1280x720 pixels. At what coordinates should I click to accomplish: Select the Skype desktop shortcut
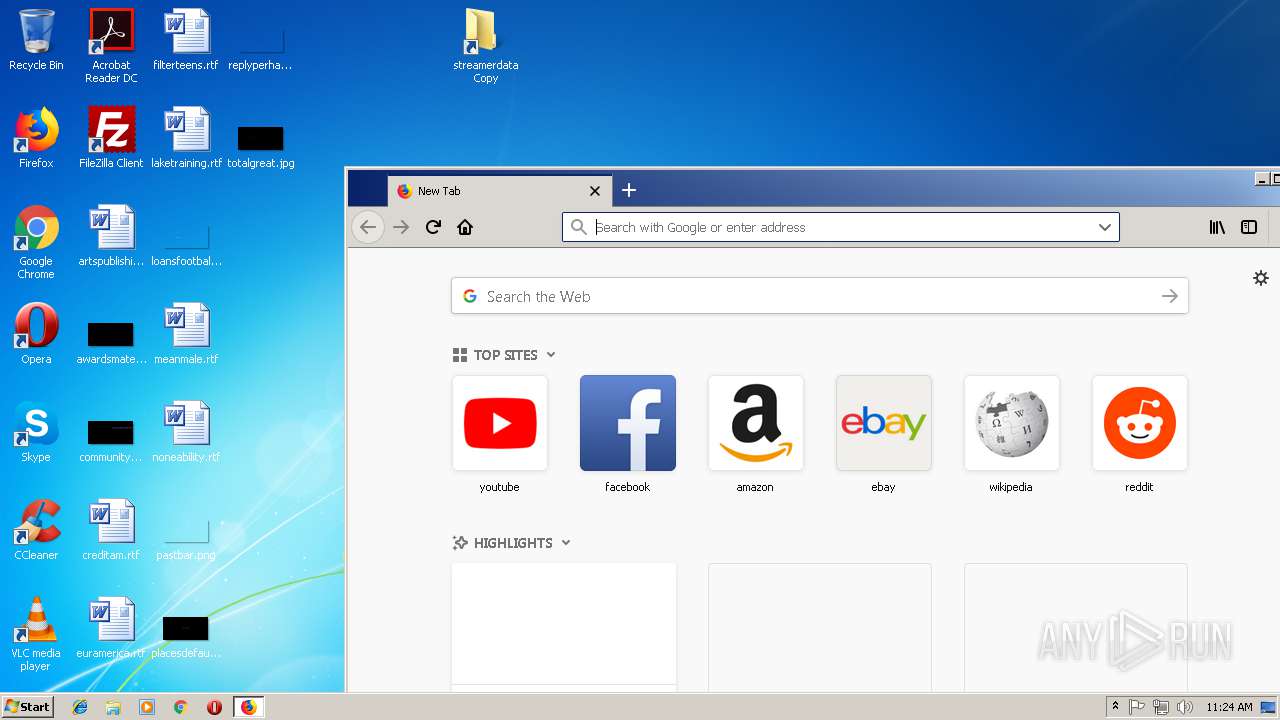[x=36, y=432]
